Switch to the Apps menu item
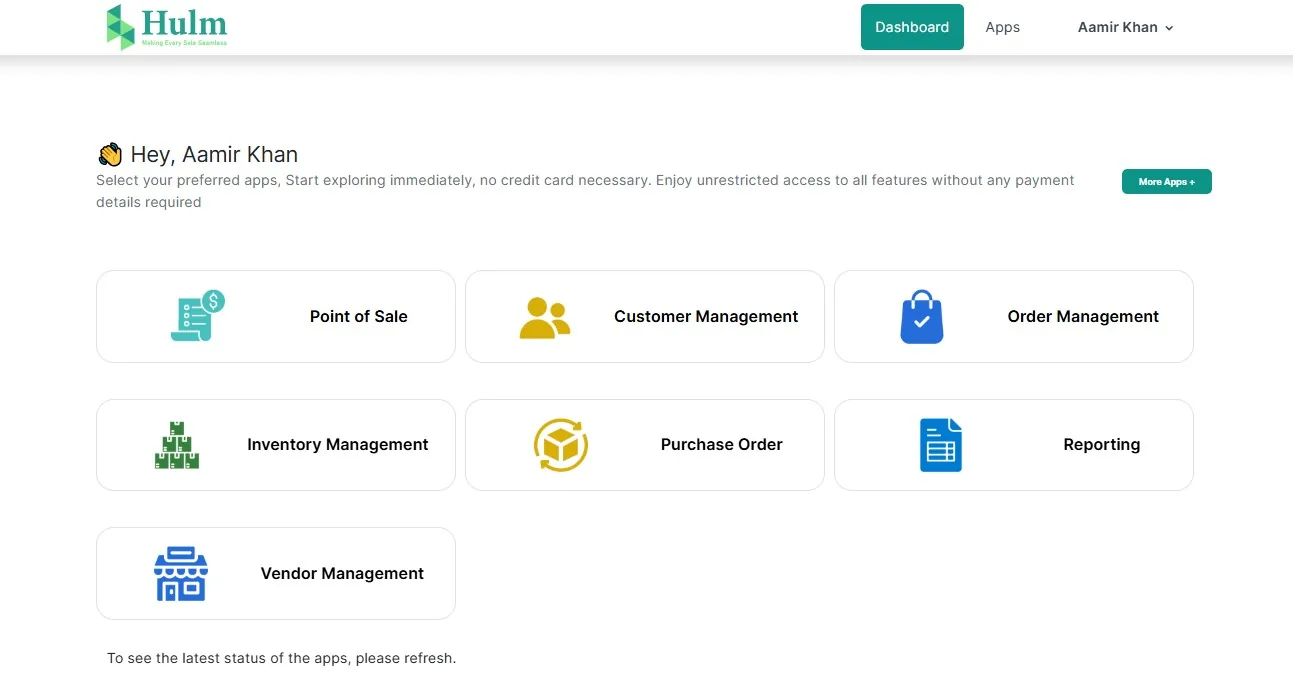Viewport: 1293px width, 698px height. click(x=1002, y=27)
